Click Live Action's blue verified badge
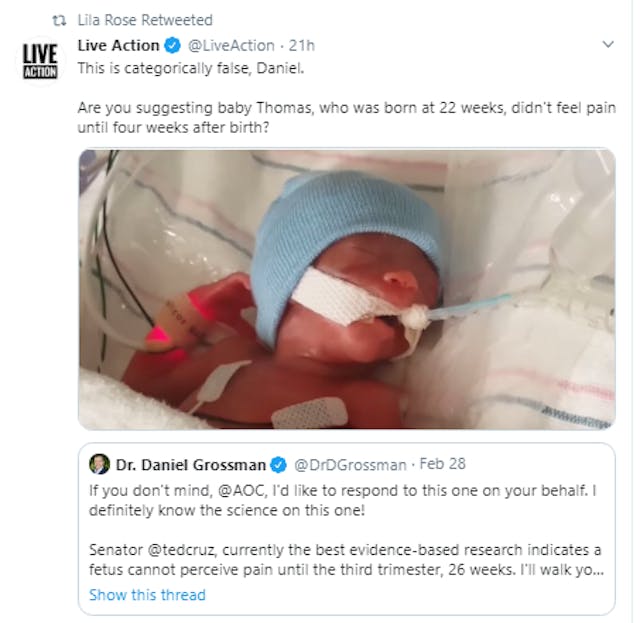The width and height of the screenshot is (640, 623). coord(173,46)
